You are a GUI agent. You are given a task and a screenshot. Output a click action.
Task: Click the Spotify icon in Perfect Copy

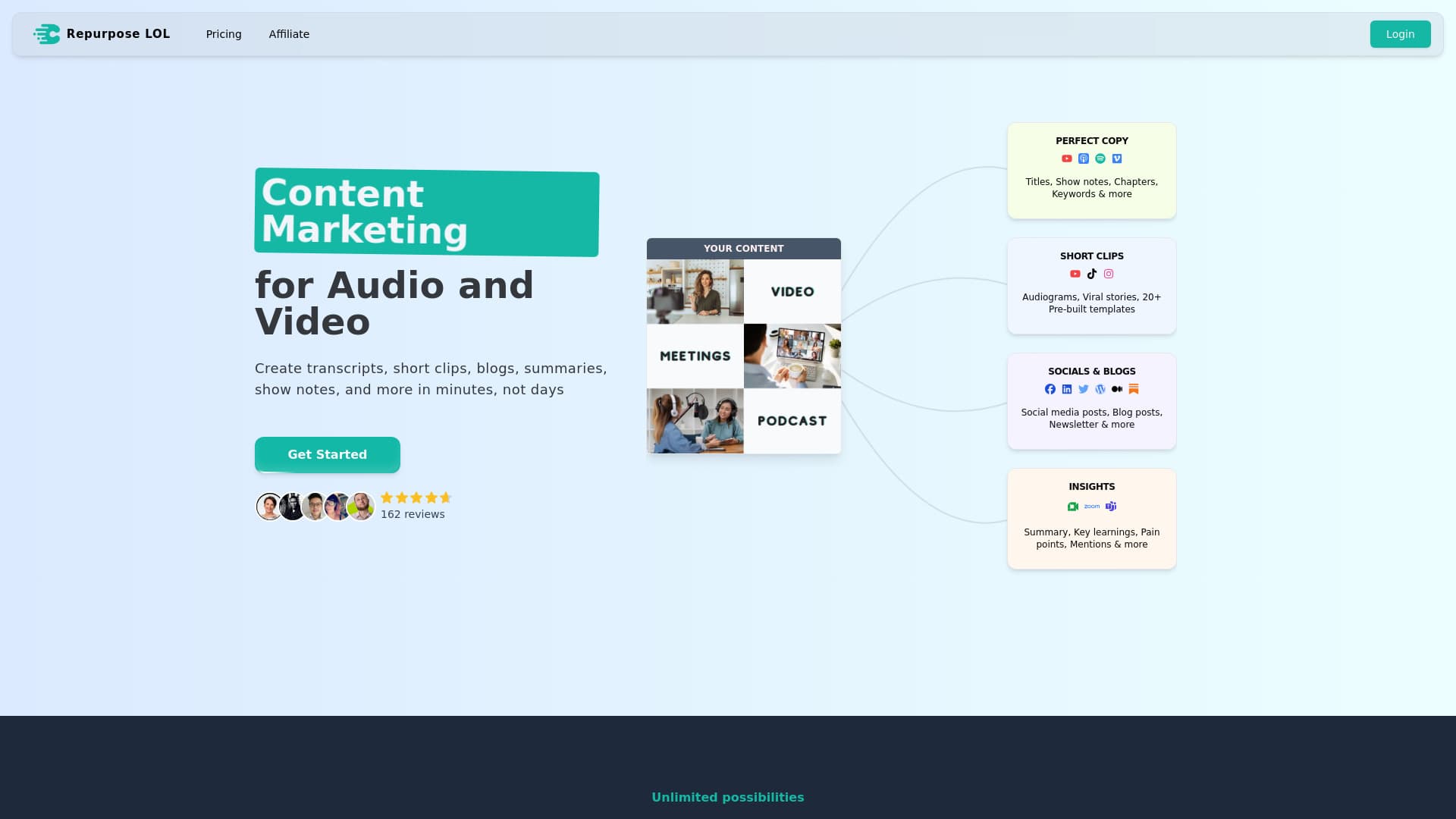pos(1100,158)
